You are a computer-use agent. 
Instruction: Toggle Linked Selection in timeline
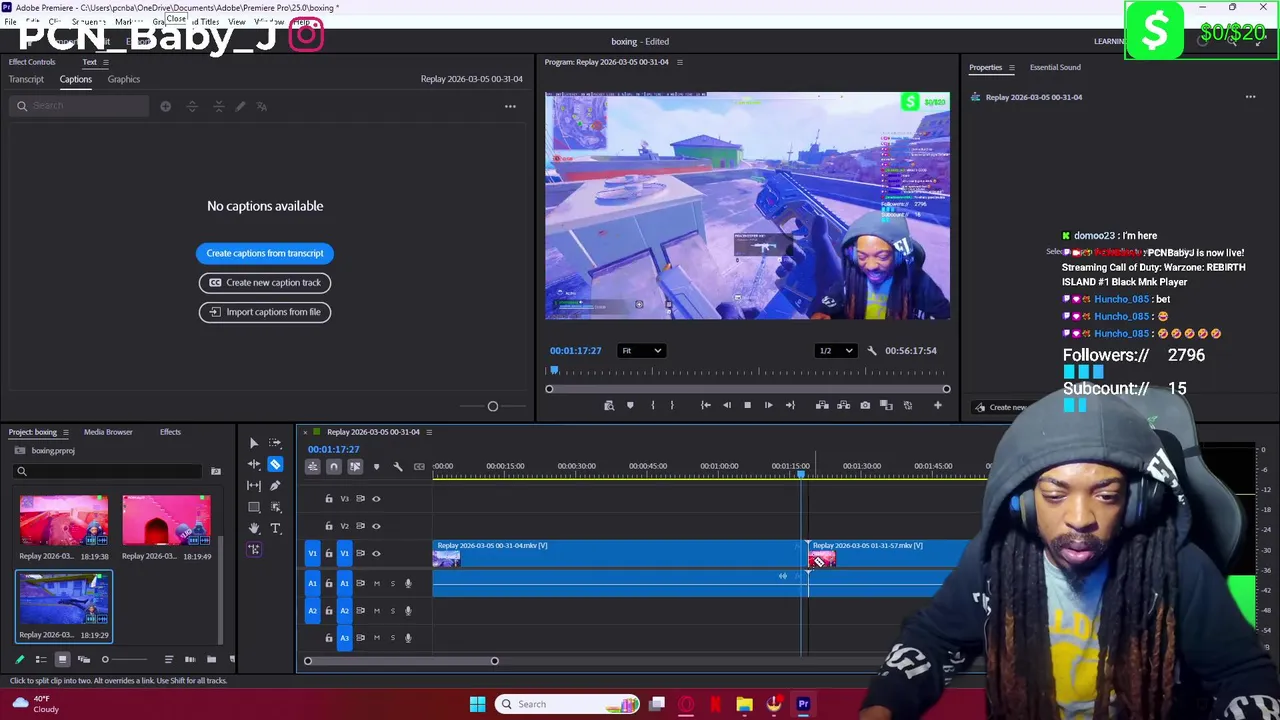tap(355, 466)
